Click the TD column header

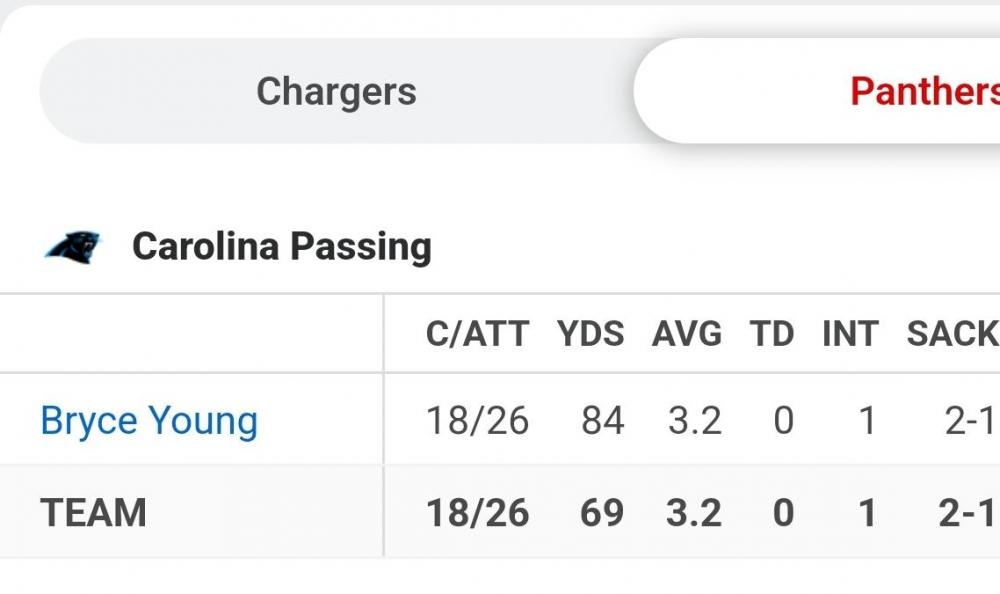[772, 334]
